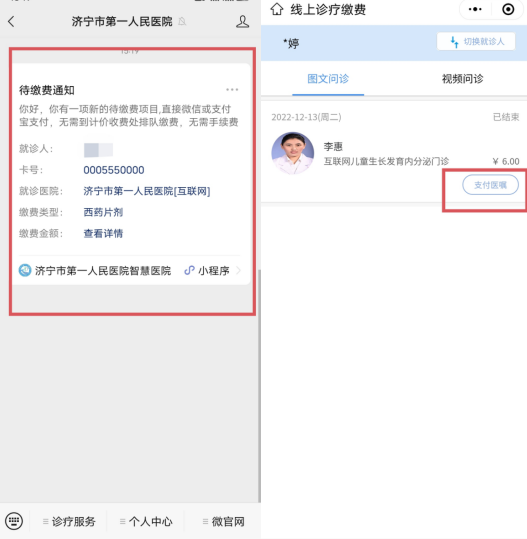Tap the home icon in mini program header
The width and height of the screenshot is (527, 539).
pos(277,9)
